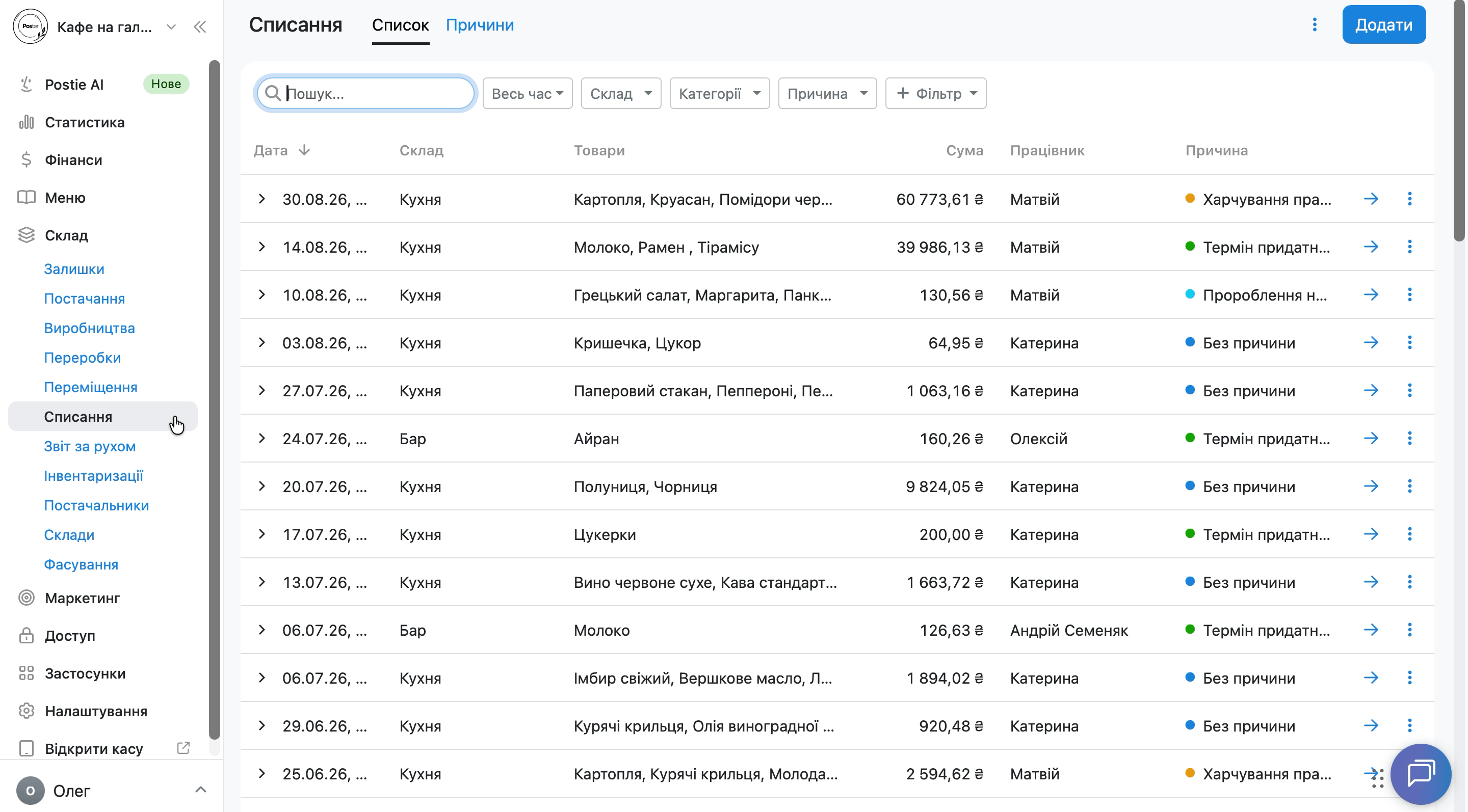Viewport: 1468px width, 812px height.
Task: Select the Список tab
Action: pyautogui.click(x=400, y=25)
